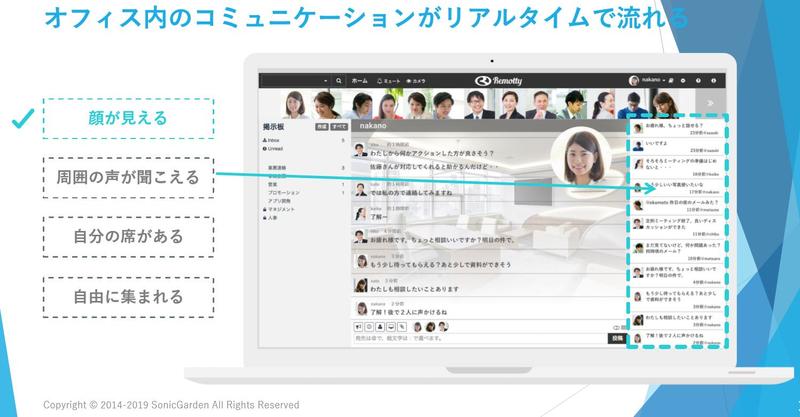Click the info icon at top bar end
The height and width of the screenshot is (417, 800).
click(713, 81)
